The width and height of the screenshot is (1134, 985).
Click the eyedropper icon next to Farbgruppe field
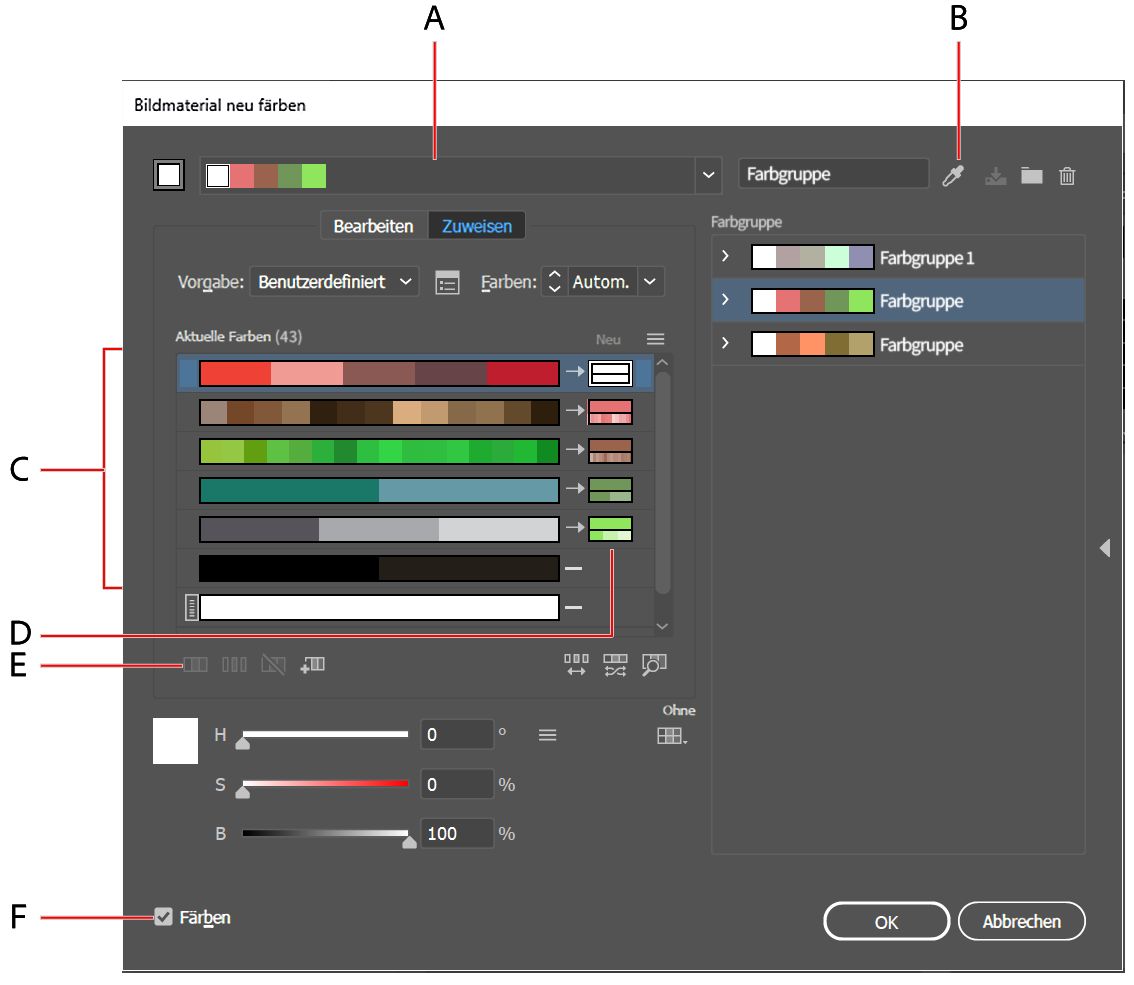tap(953, 176)
